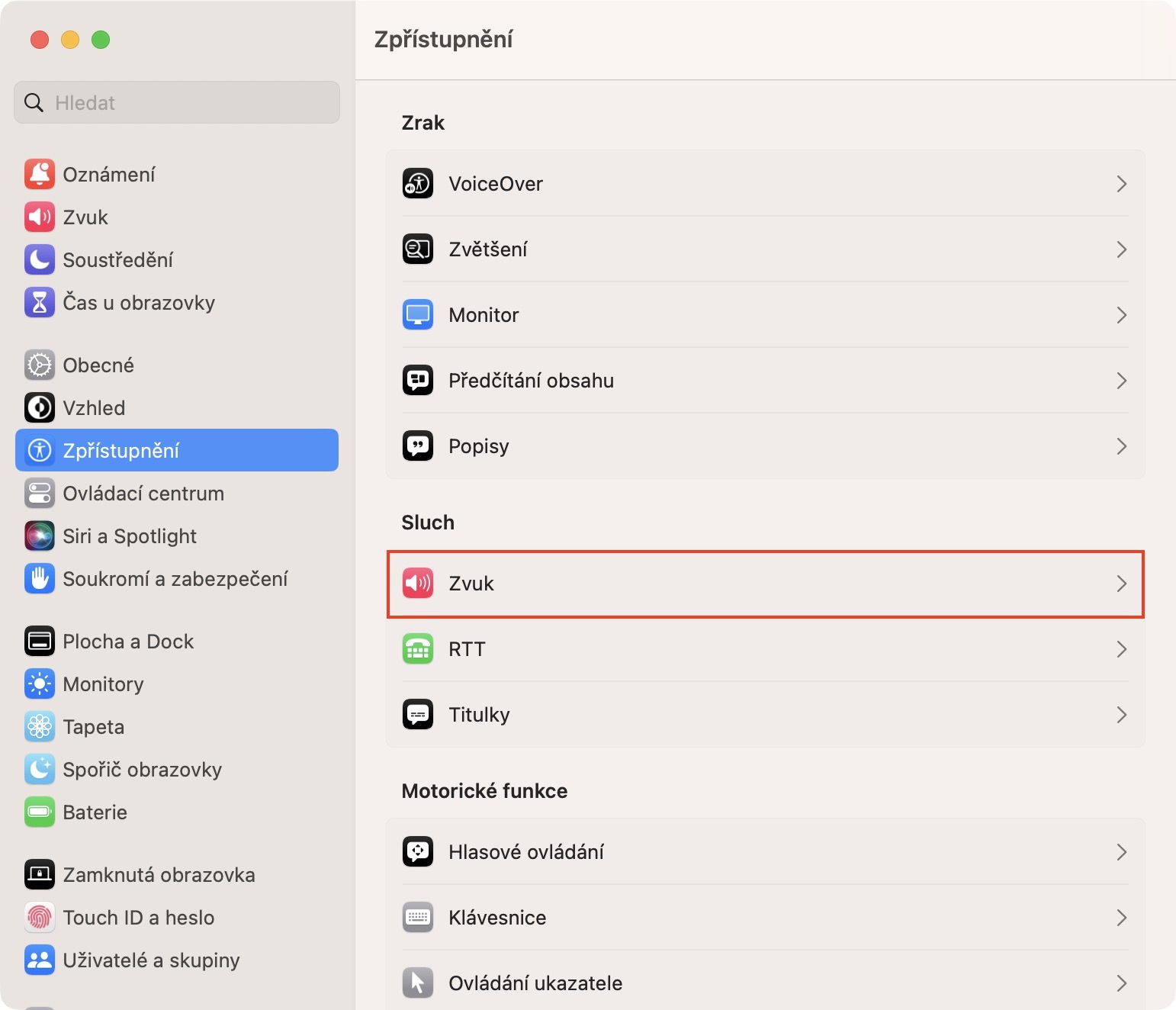Screen dimensions: 1176x1010
Task: Open Oznámení in the sidebar
Action: tap(109, 175)
